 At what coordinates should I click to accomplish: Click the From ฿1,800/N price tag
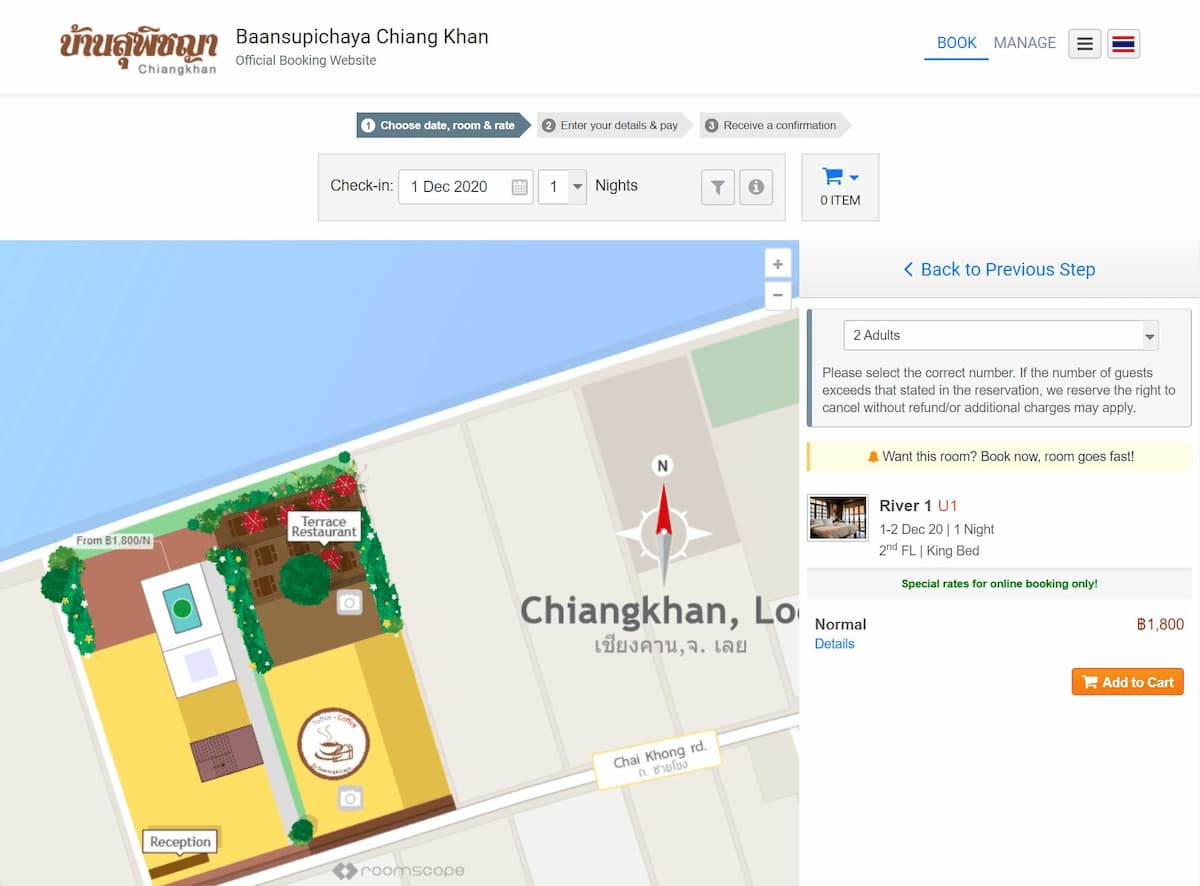[x=113, y=541]
